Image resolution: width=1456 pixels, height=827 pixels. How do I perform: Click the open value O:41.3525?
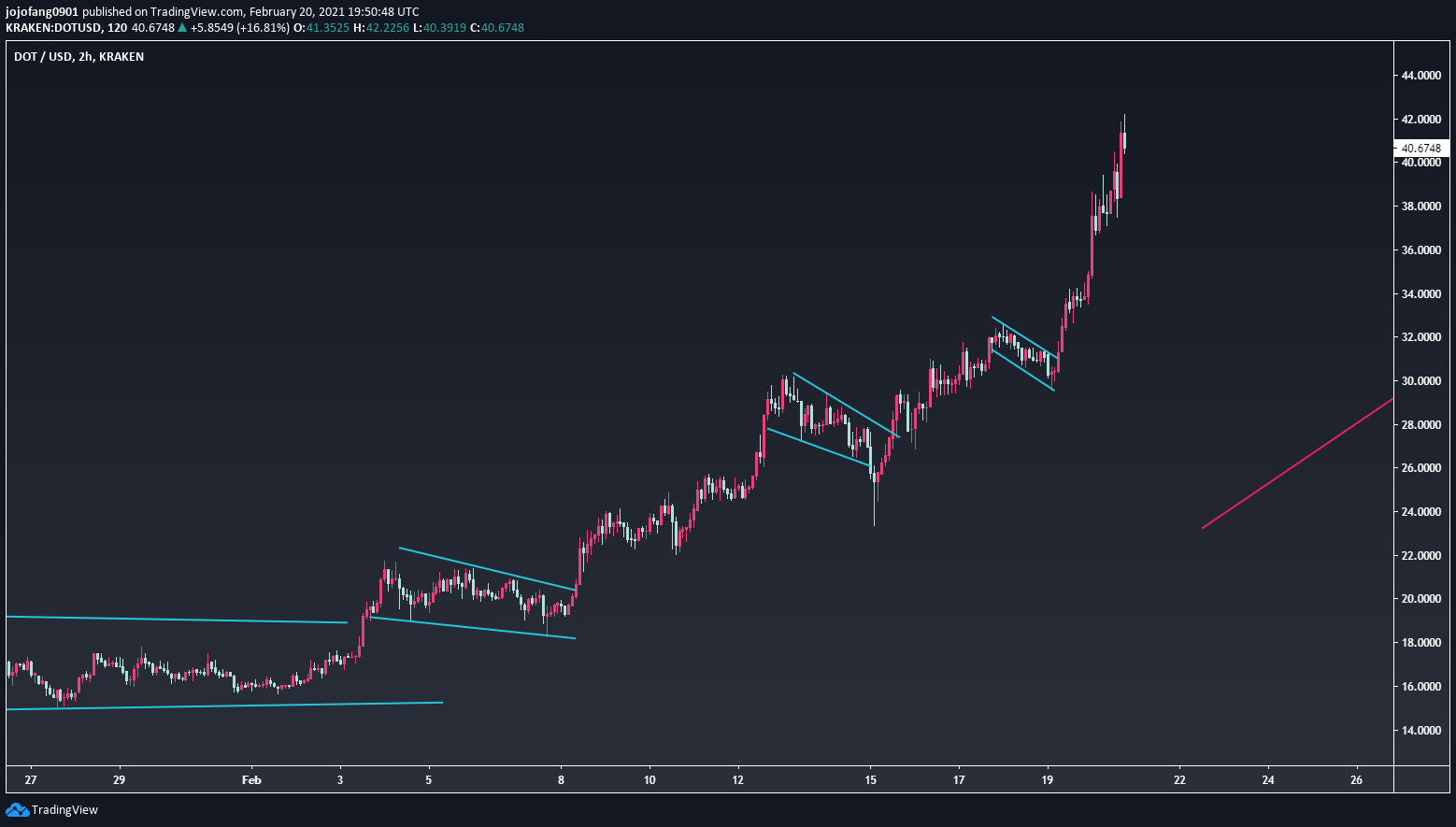click(x=321, y=28)
